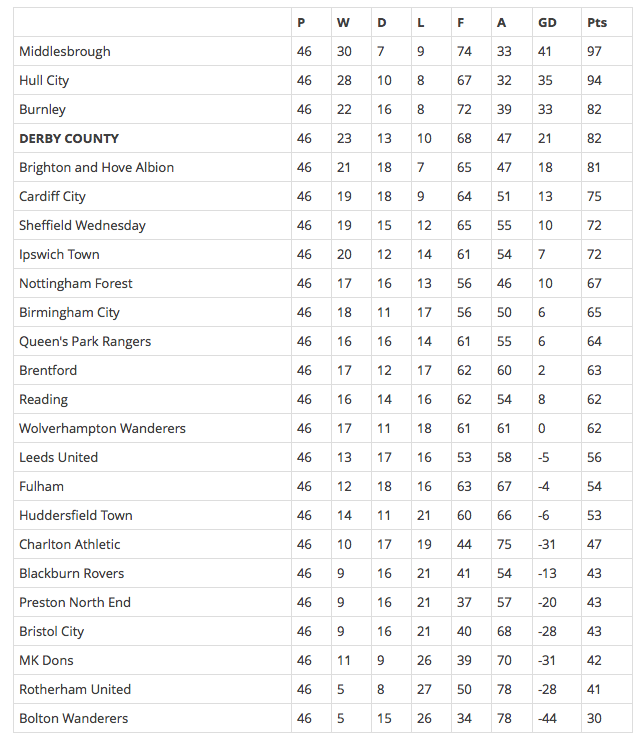This screenshot has width=641, height=745.
Task: Click Charlton Athletic team name
Action: coord(69,544)
